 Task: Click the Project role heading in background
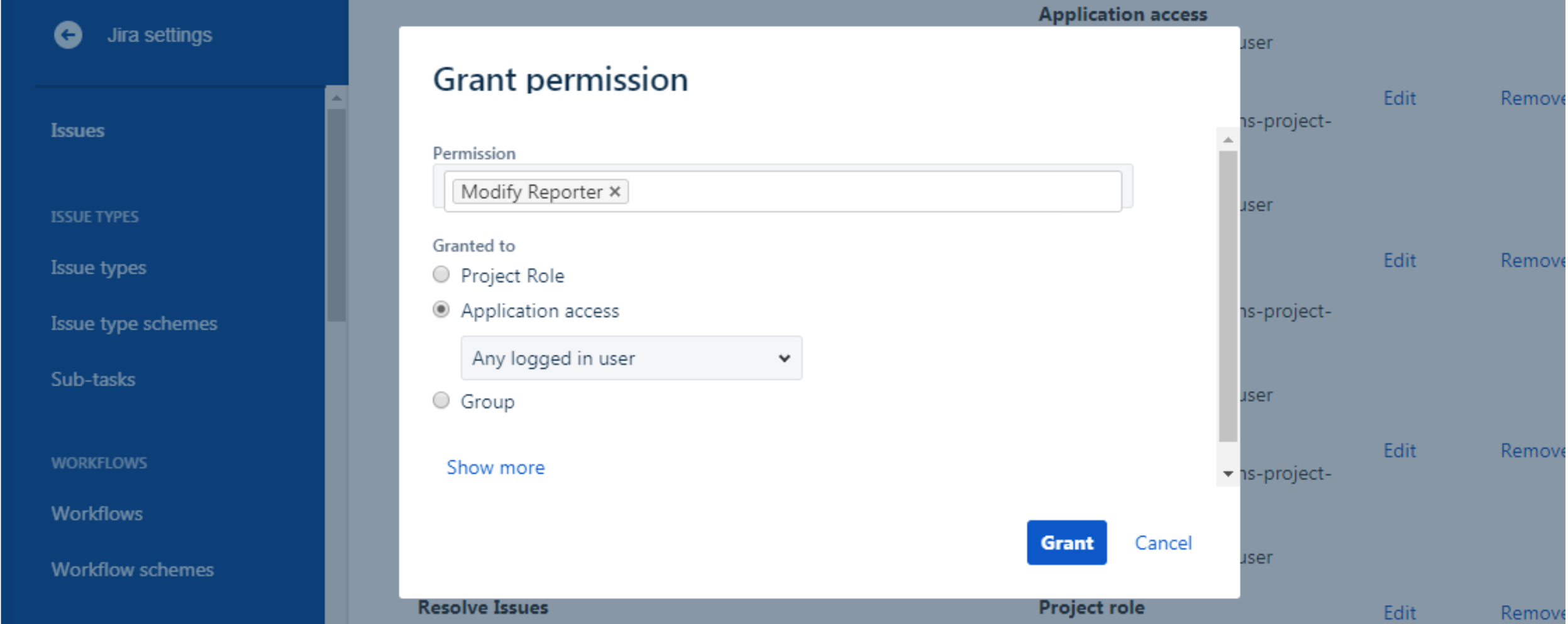(x=1091, y=608)
